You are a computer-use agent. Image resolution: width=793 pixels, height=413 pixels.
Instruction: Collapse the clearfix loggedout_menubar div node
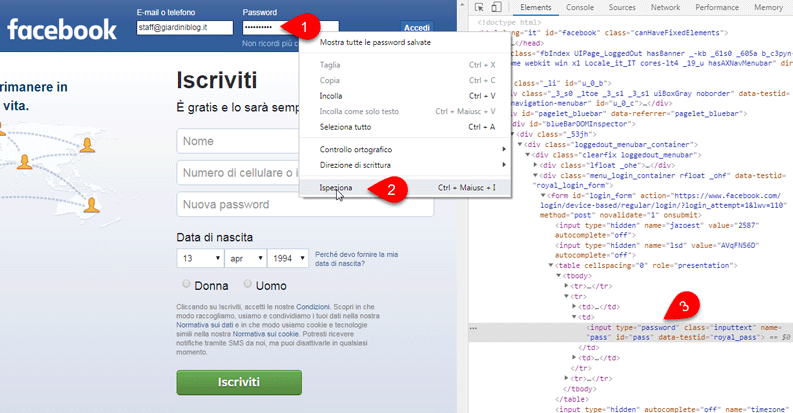[x=527, y=155]
